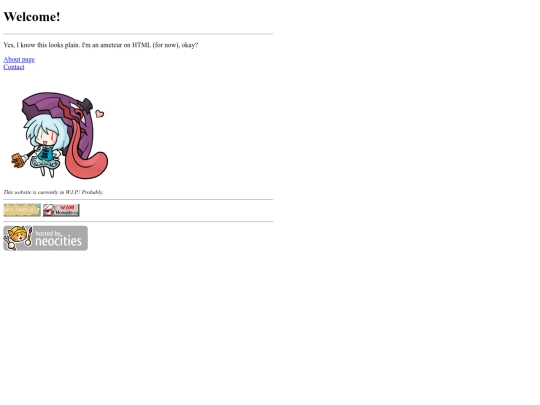The height and width of the screenshot is (405, 540).
Task: Click the brown sign held by chibi
Action: pyautogui.click(x=17, y=160)
